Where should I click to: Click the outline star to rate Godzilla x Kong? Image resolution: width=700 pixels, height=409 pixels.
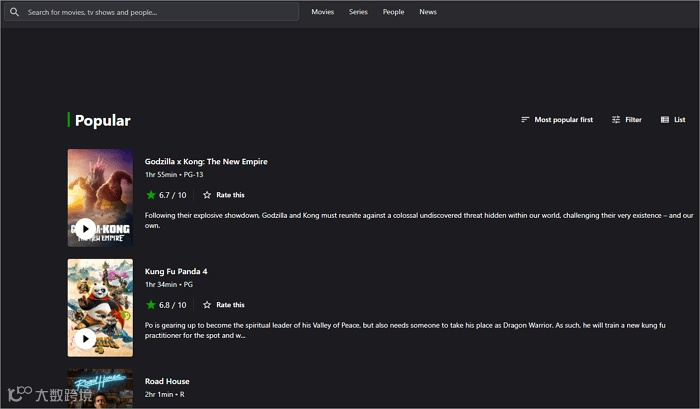point(207,195)
